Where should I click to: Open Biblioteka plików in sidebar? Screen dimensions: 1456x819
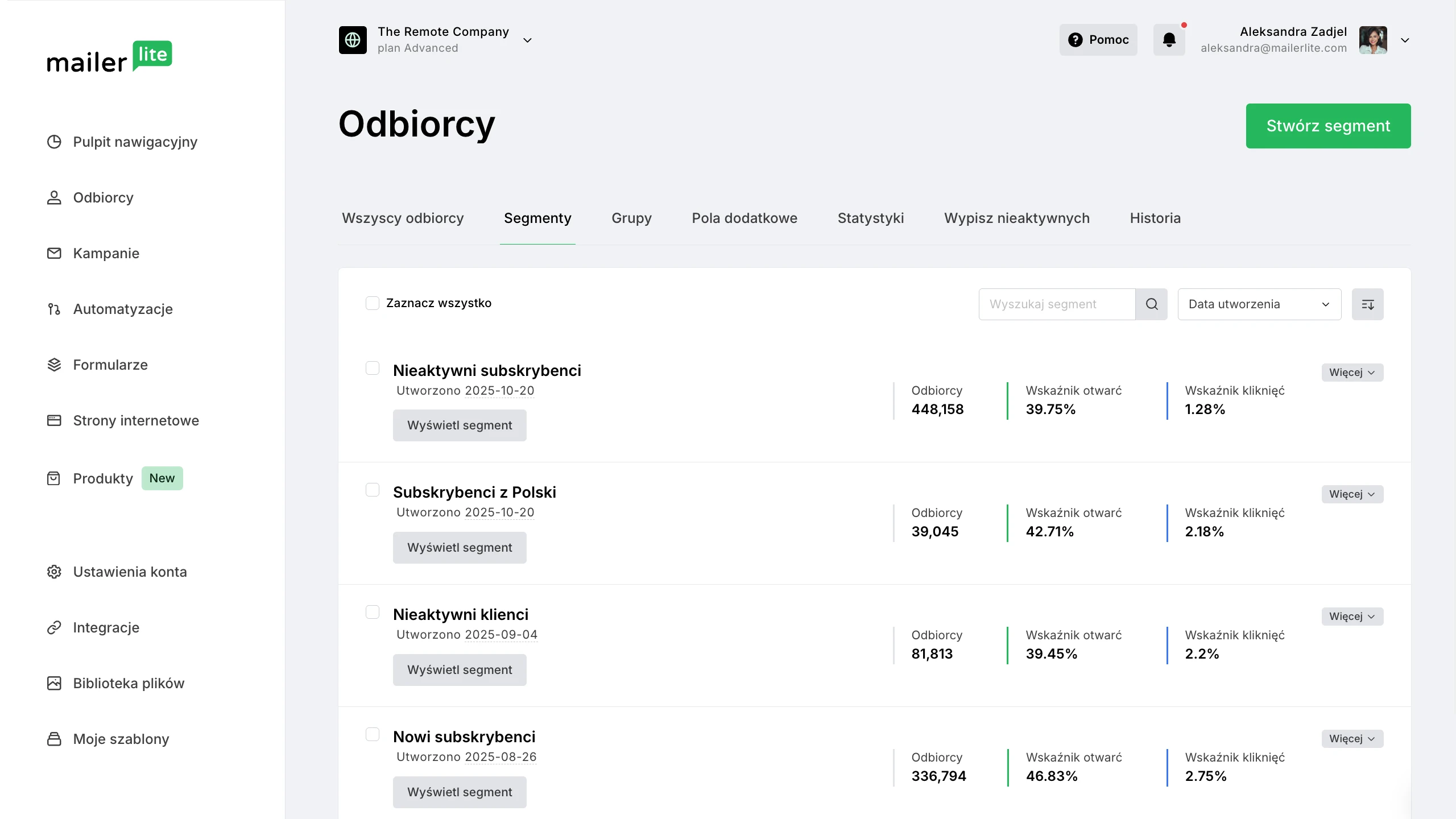(x=129, y=683)
